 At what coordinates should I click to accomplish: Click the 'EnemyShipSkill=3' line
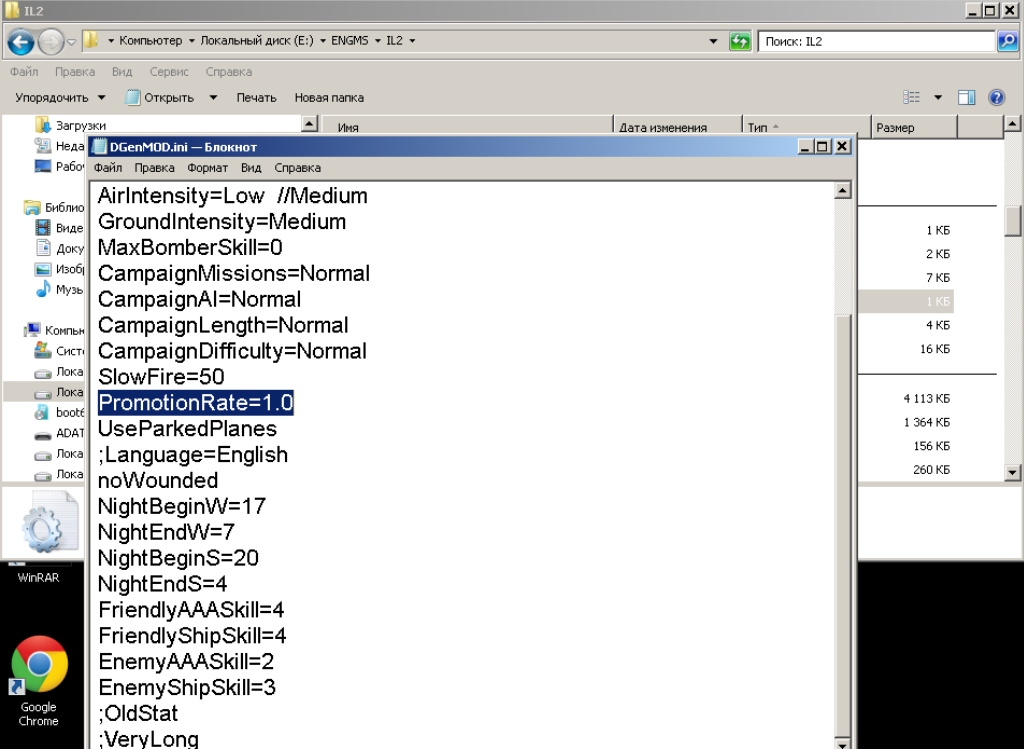[x=187, y=688]
